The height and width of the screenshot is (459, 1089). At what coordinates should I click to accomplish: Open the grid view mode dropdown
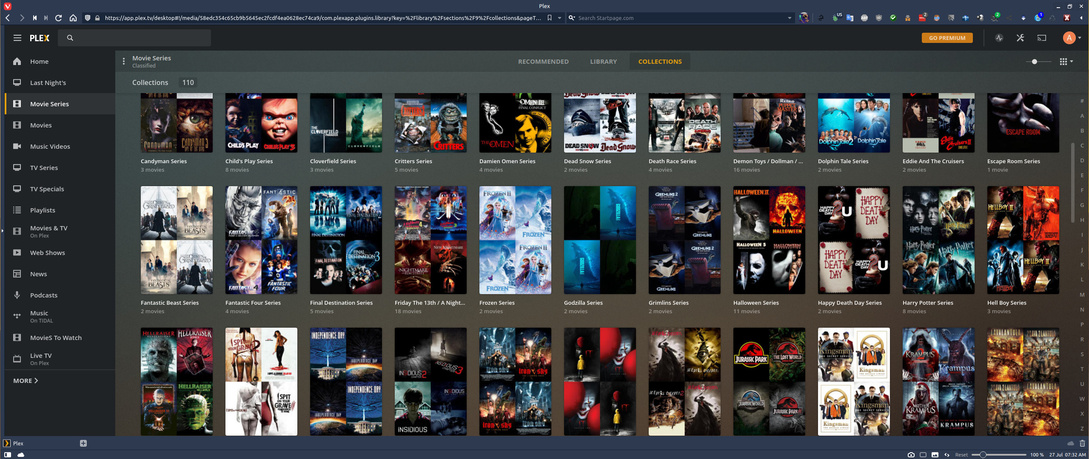tap(1066, 62)
